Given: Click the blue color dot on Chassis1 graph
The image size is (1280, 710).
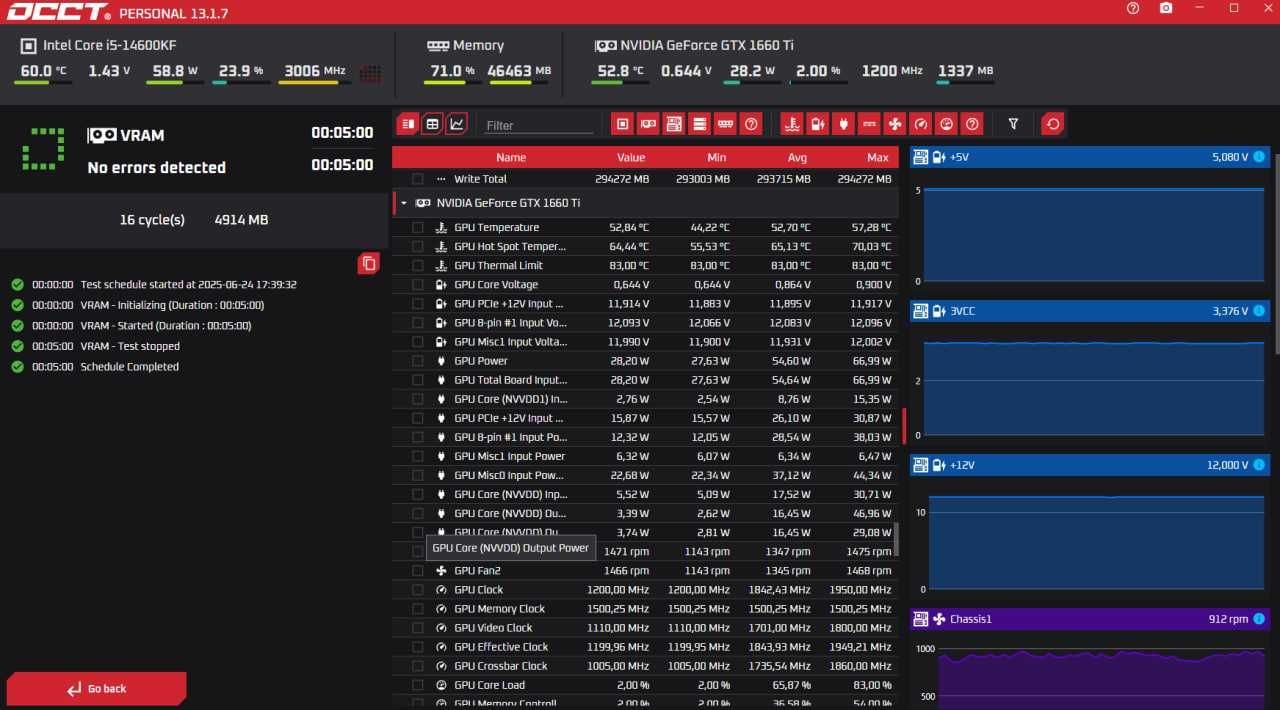Looking at the screenshot, I should (1258, 619).
